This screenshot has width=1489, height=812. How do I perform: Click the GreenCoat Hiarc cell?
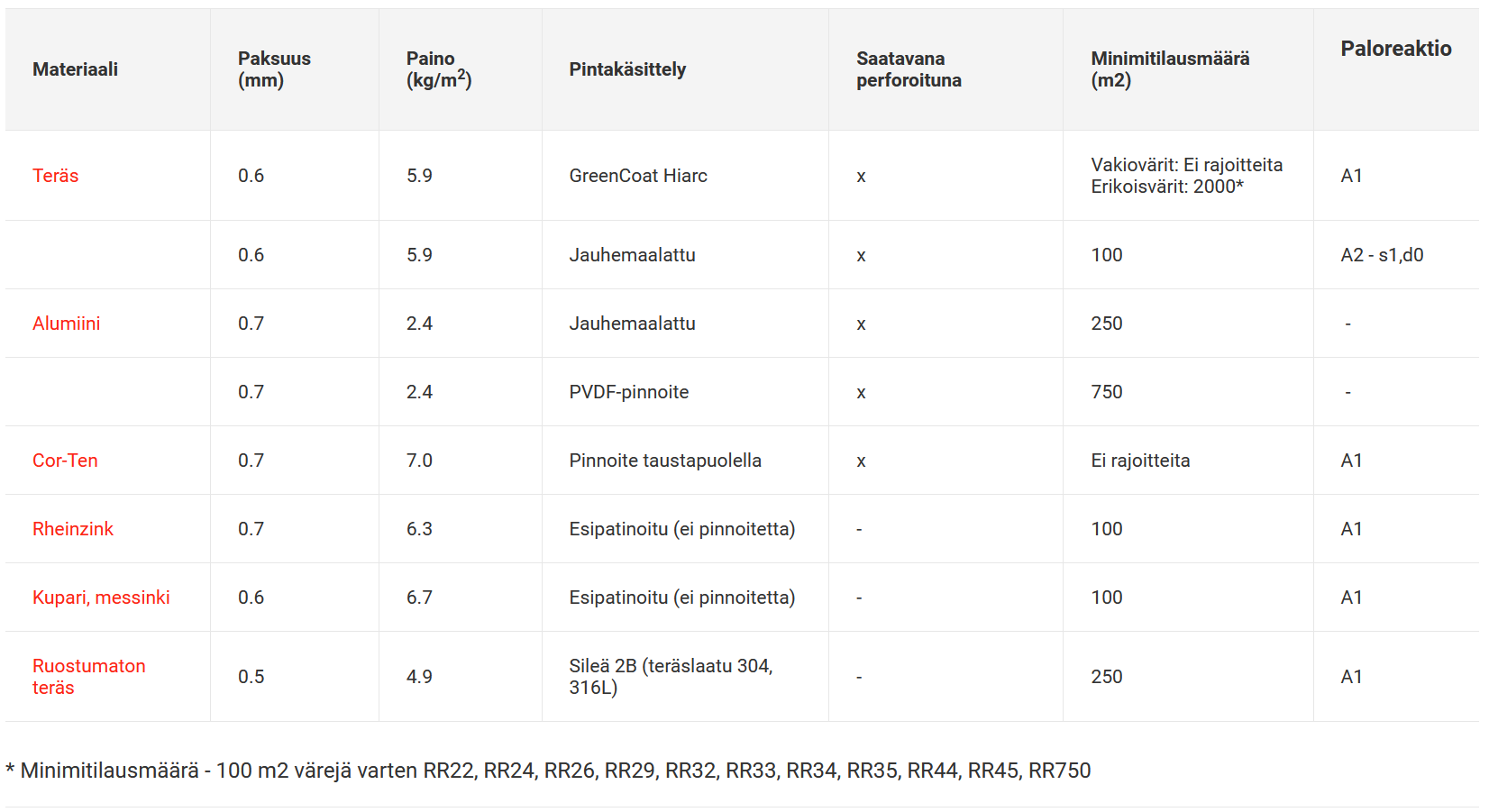(x=638, y=176)
